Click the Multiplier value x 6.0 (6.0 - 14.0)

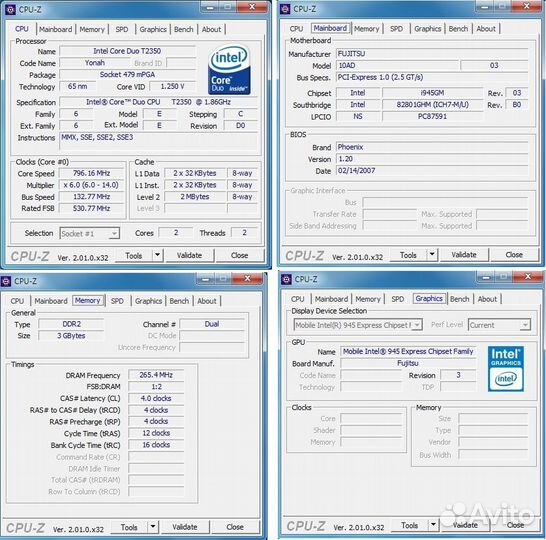pyautogui.click(x=92, y=185)
